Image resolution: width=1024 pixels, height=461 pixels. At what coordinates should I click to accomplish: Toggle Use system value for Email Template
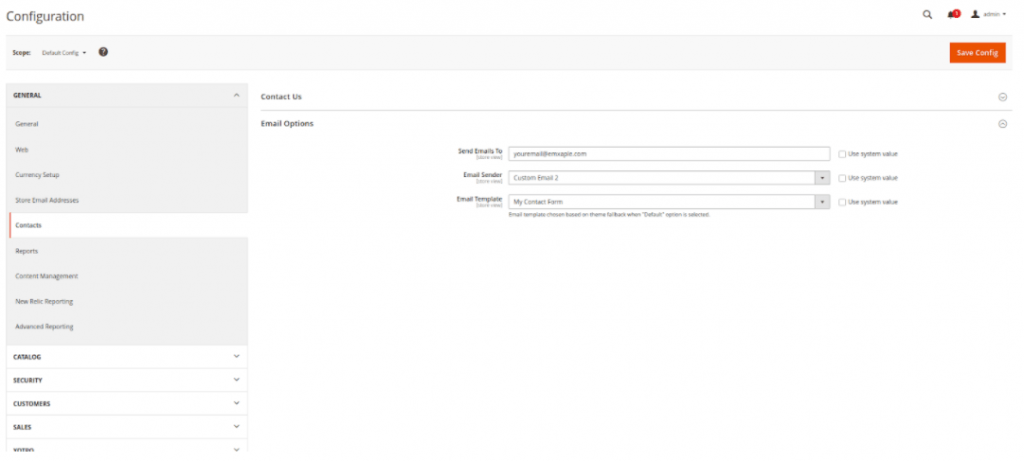[842, 202]
